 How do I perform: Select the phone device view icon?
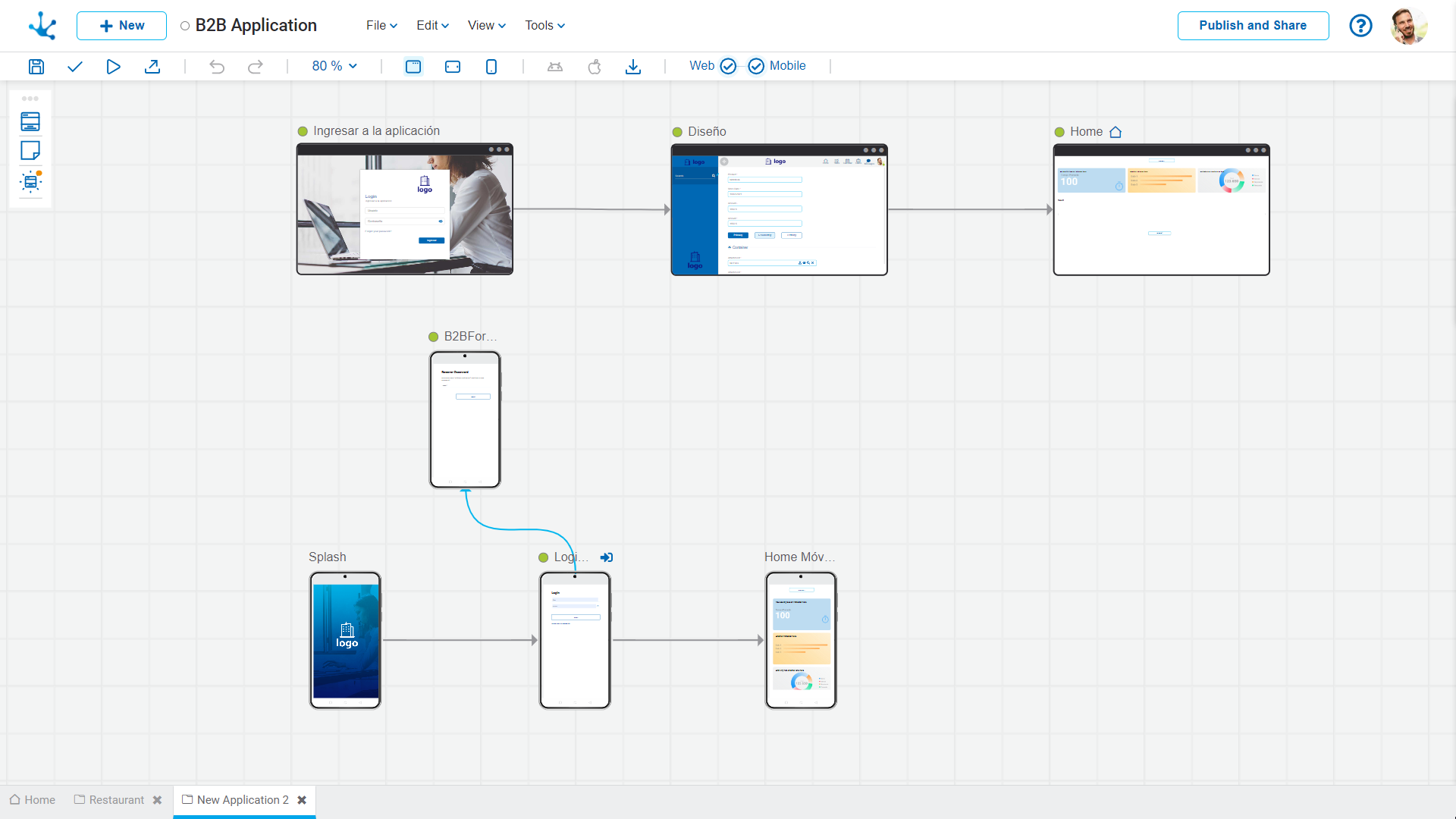click(x=491, y=67)
